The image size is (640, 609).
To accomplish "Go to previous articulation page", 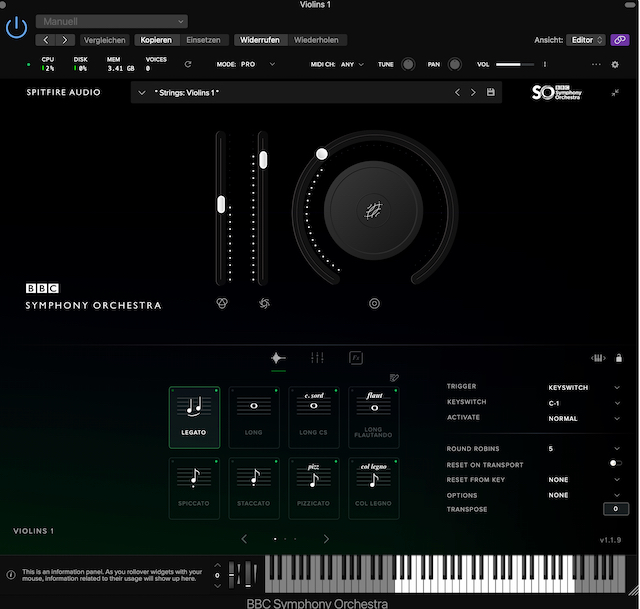I will pos(244,539).
